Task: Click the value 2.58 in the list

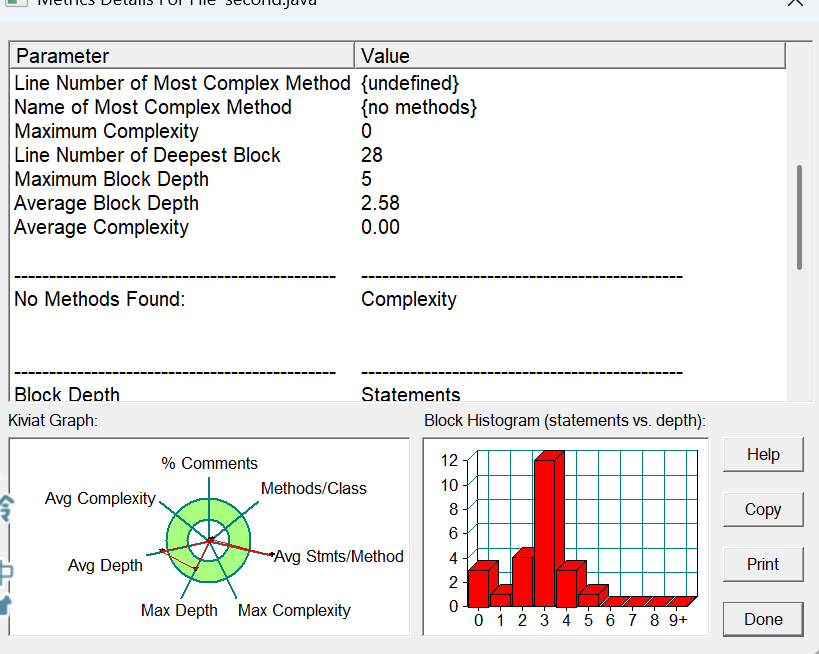Action: [x=380, y=203]
